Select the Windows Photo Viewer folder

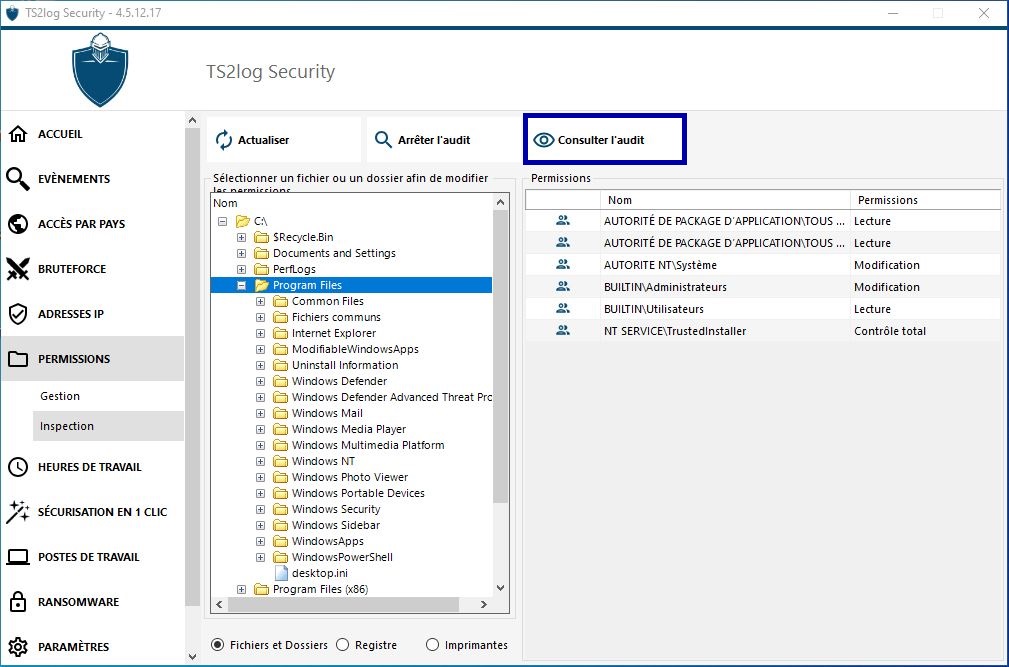click(x=349, y=477)
